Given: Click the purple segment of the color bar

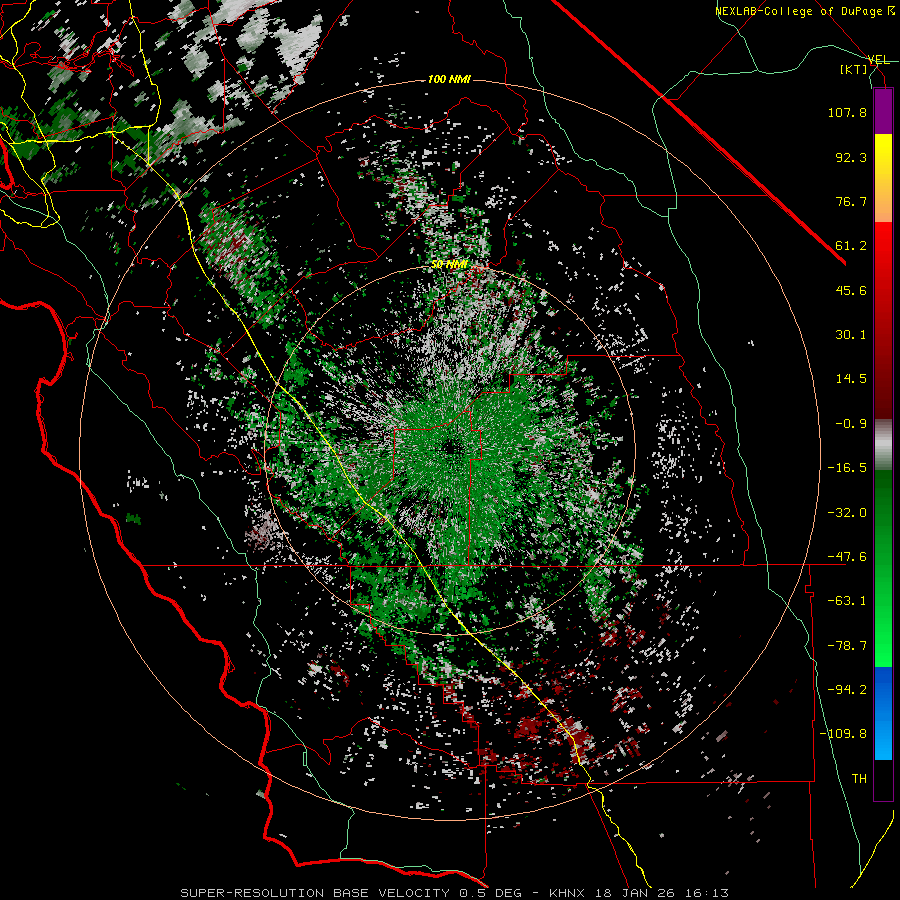Looking at the screenshot, I should [883, 111].
